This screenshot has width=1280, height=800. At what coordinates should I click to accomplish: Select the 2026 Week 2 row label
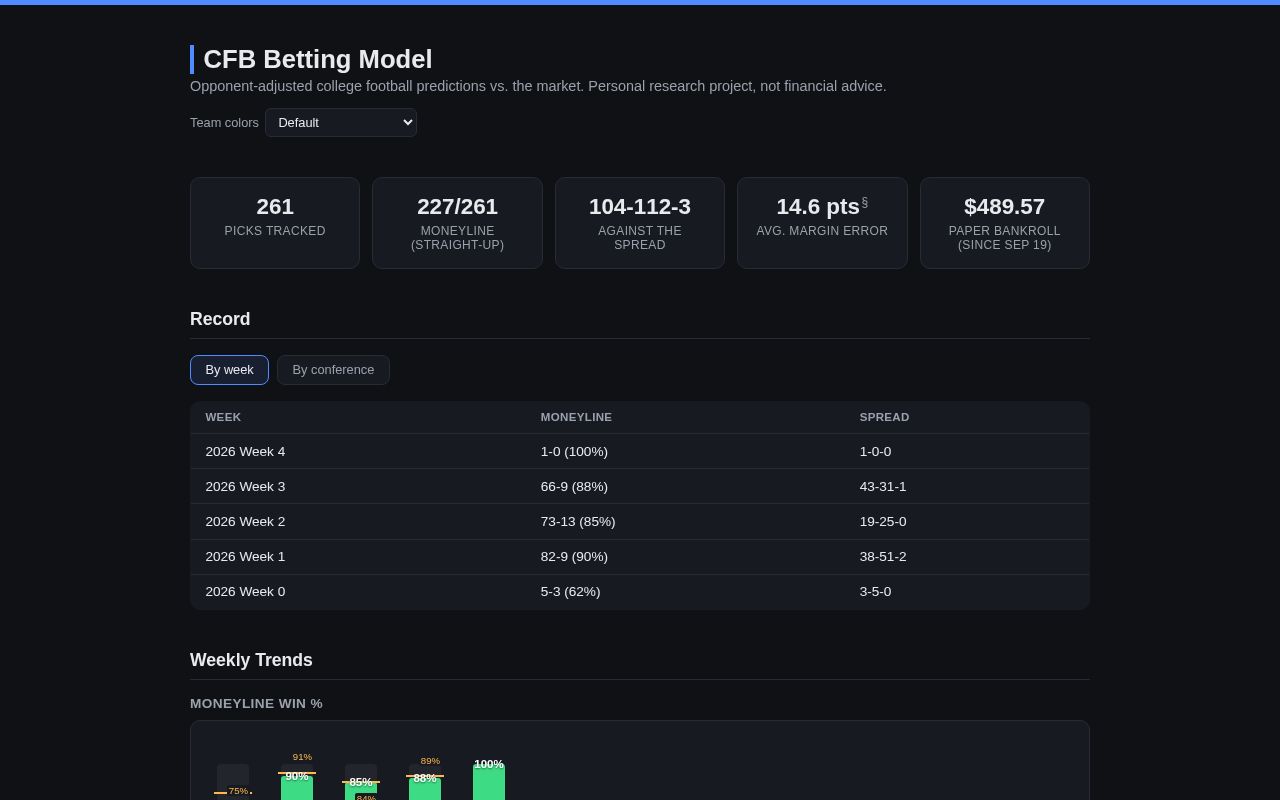point(245,522)
